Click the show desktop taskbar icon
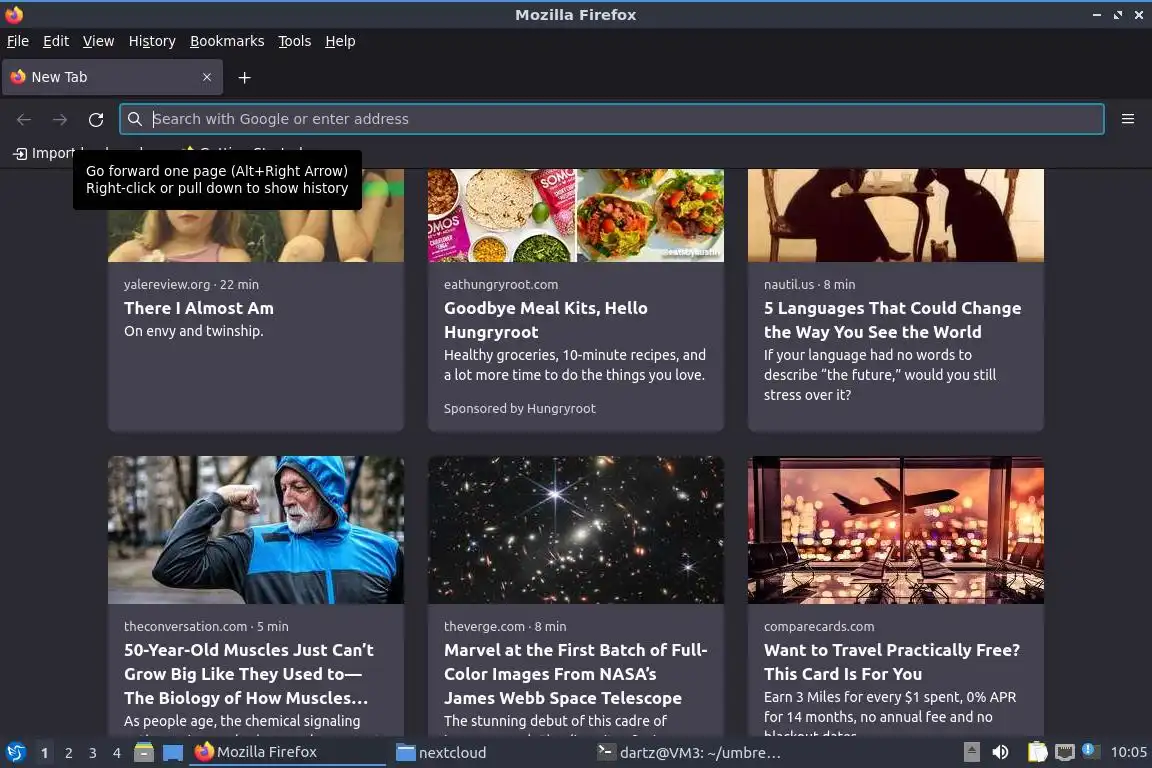Screen dimensions: 1152x768 (x=173, y=753)
